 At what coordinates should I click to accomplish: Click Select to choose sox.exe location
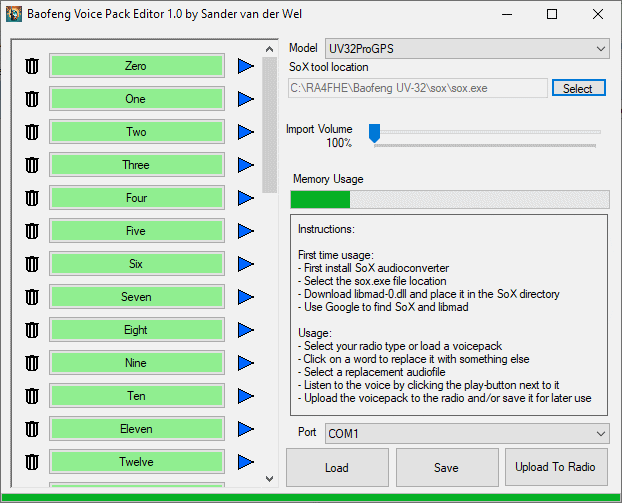pos(579,88)
